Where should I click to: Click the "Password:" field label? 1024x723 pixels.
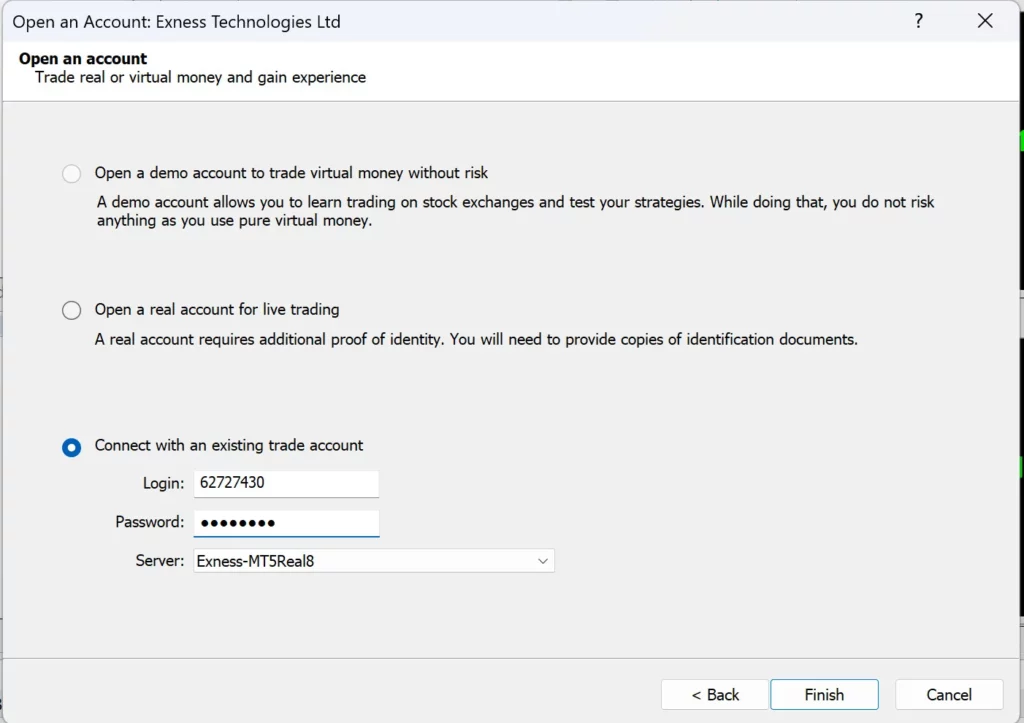[x=150, y=522]
